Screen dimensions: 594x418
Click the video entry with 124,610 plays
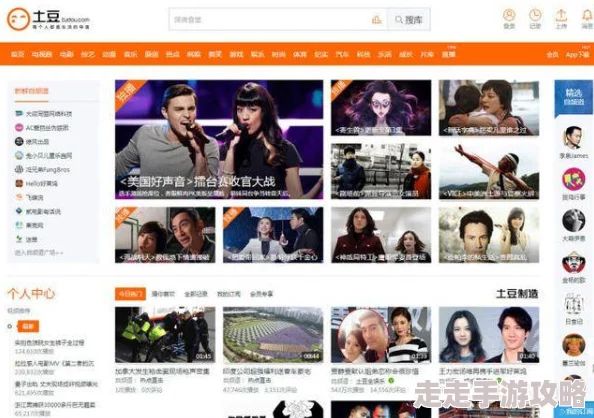[50, 347]
